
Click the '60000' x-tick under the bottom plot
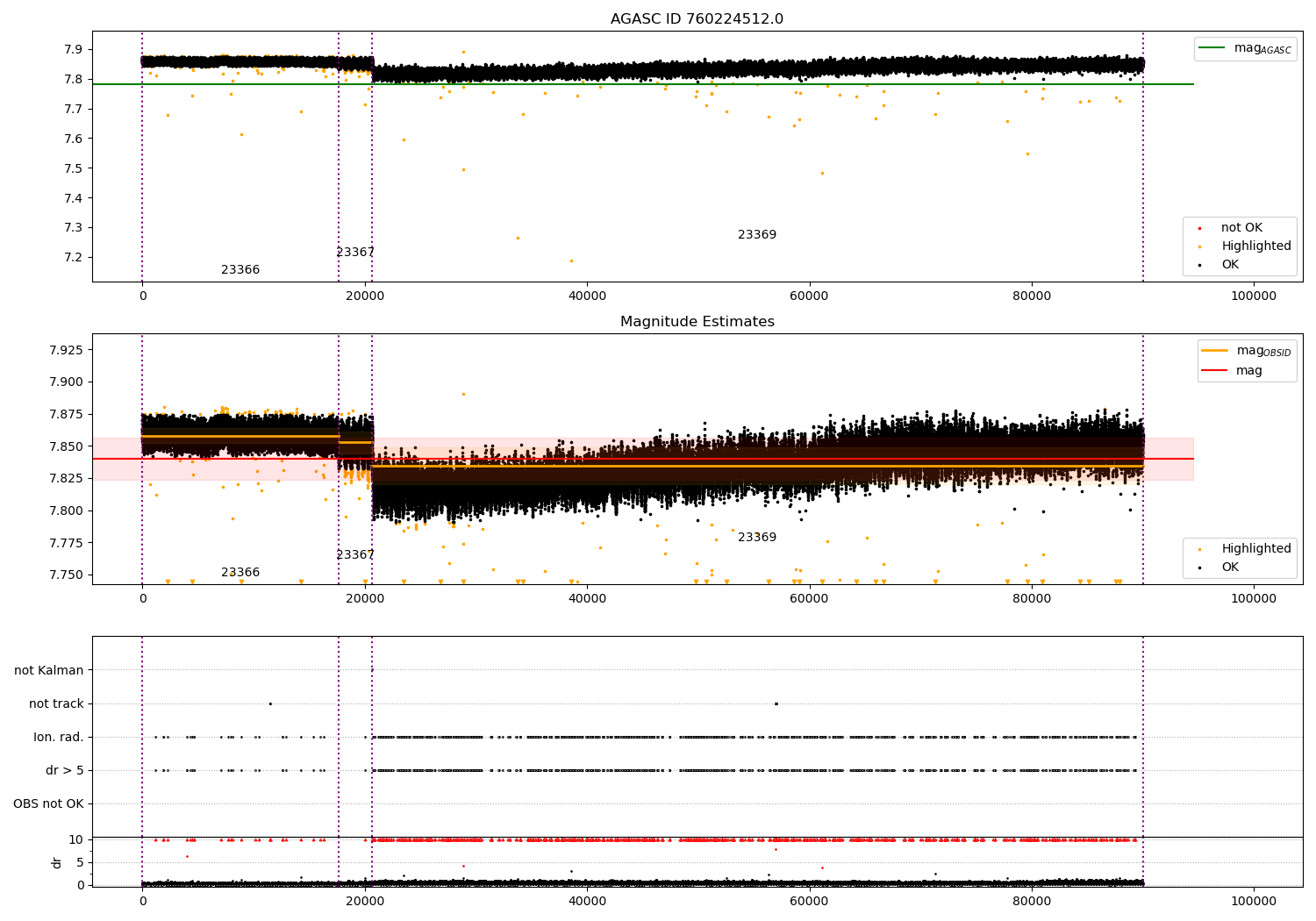click(810, 901)
